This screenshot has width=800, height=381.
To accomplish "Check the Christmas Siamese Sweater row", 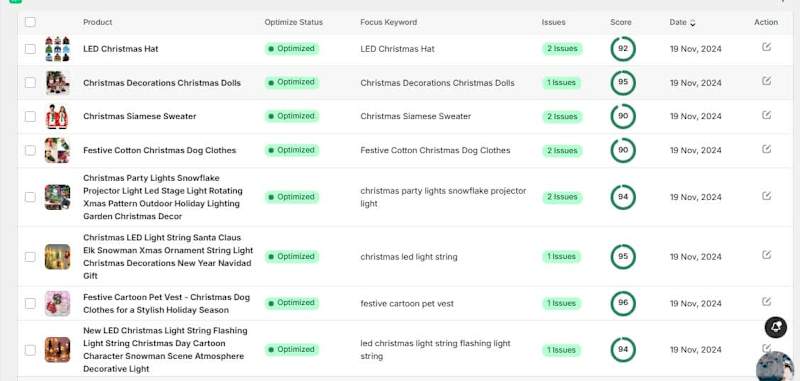I will 30,116.
